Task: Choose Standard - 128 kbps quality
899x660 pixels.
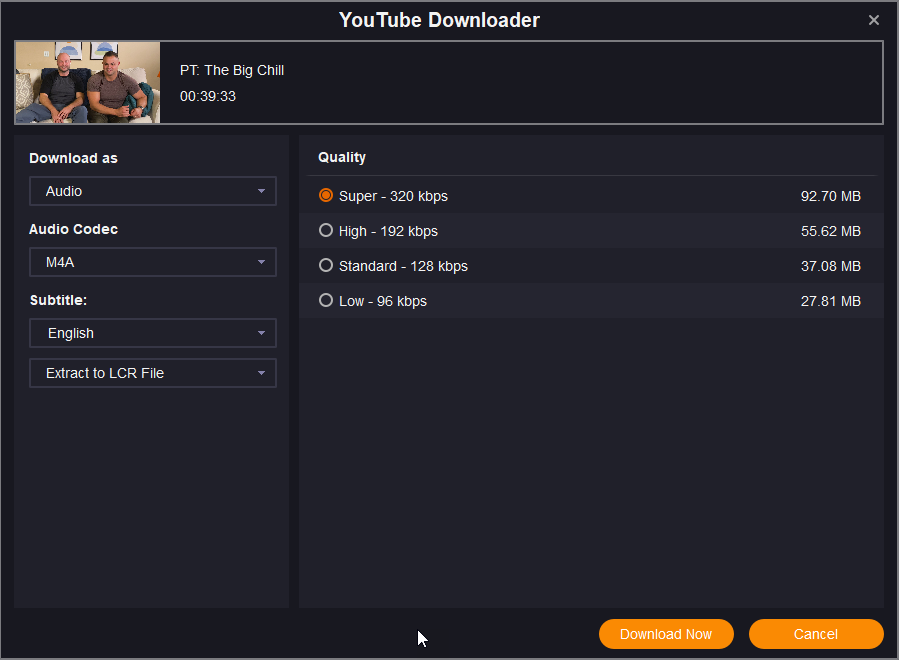Action: click(x=326, y=266)
